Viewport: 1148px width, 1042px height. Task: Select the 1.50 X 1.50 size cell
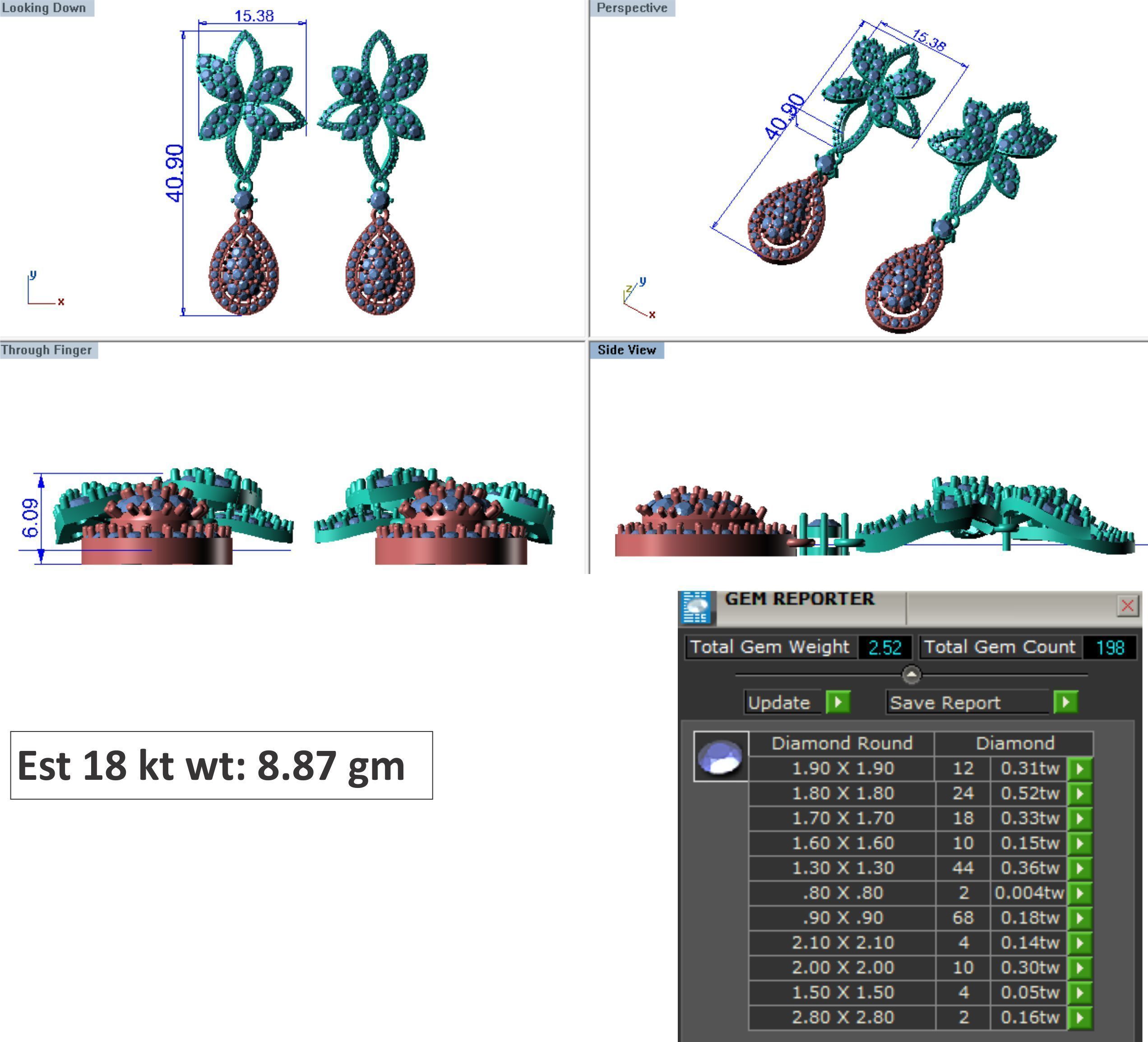(843, 992)
